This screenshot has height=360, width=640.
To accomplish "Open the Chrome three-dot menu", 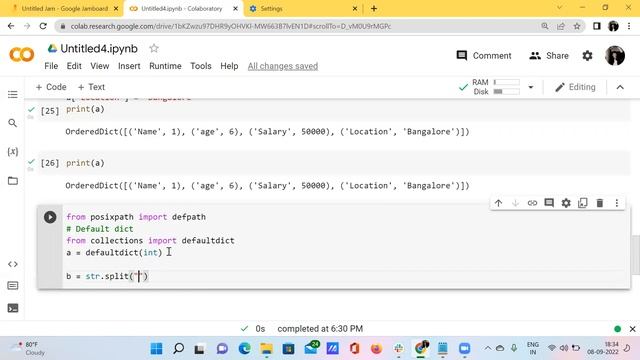I will [x=629, y=26].
